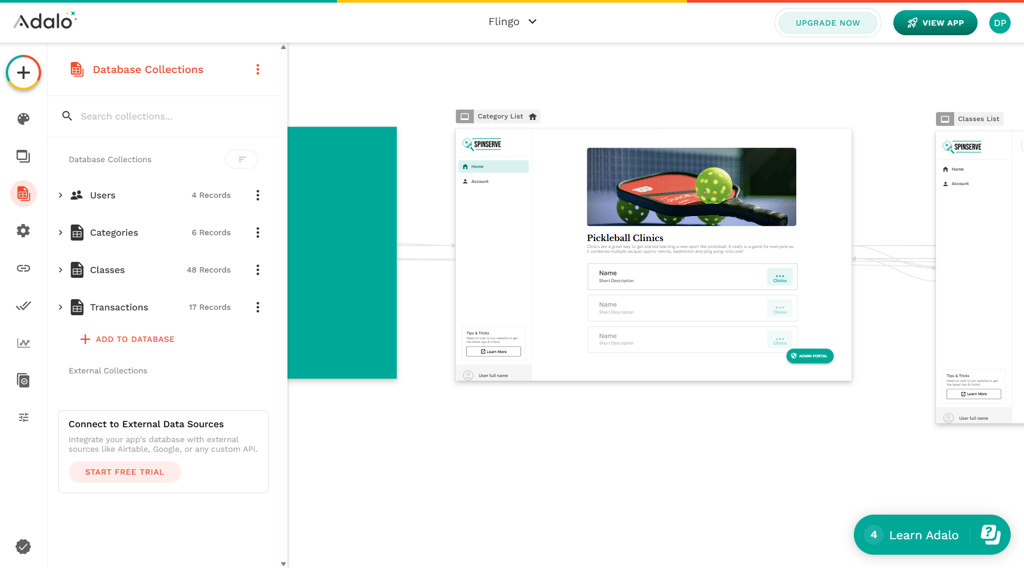Click Add to Database

point(127,339)
